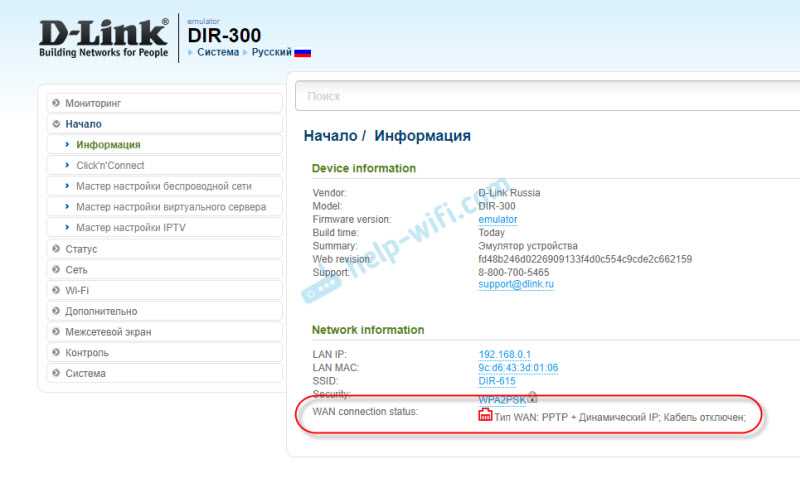The height and width of the screenshot is (481, 800).
Task: Click the LAN IP 192.168.0.1 link
Action: point(505,355)
